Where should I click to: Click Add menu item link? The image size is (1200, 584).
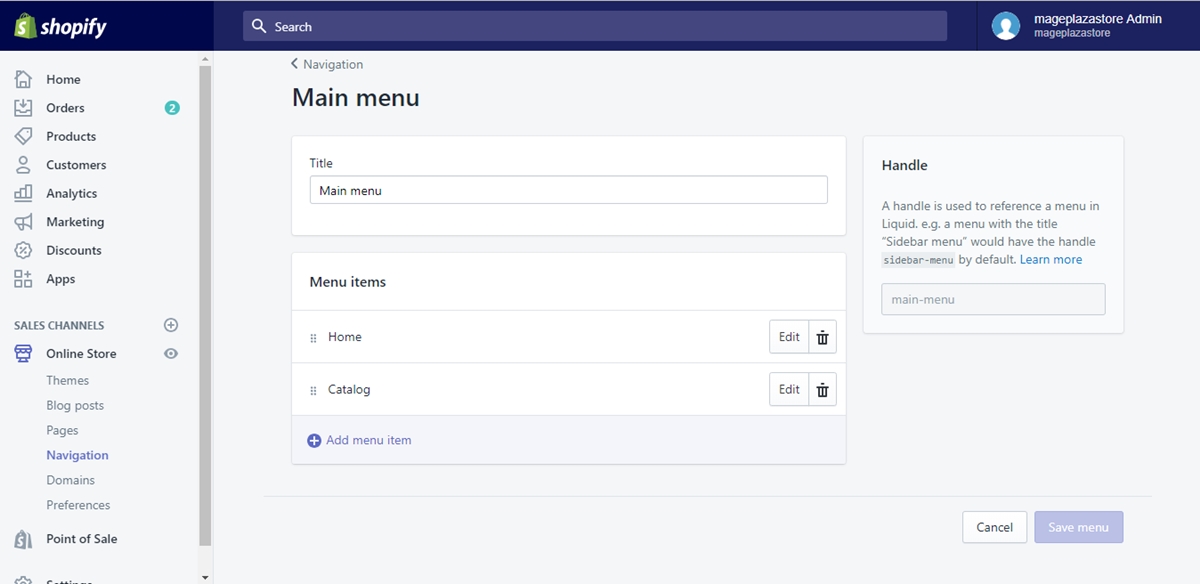pos(369,440)
